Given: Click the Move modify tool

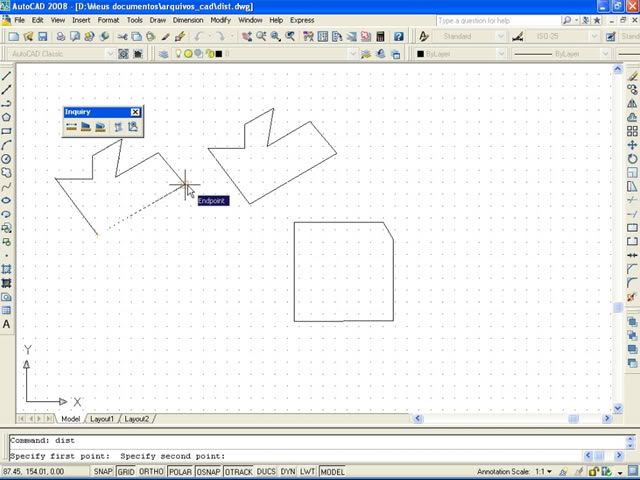Looking at the screenshot, I should click(x=632, y=145).
